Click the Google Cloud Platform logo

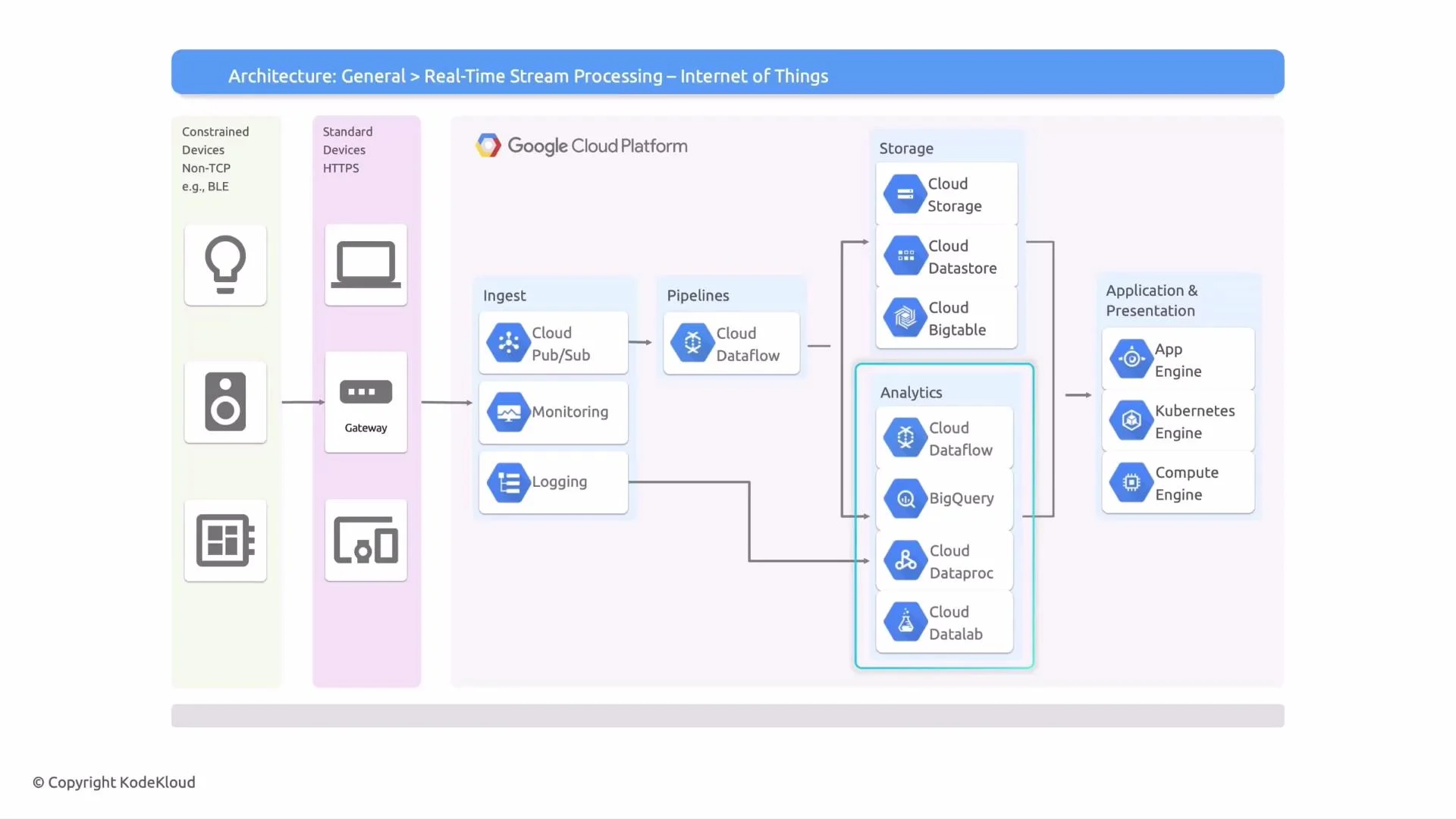point(582,146)
